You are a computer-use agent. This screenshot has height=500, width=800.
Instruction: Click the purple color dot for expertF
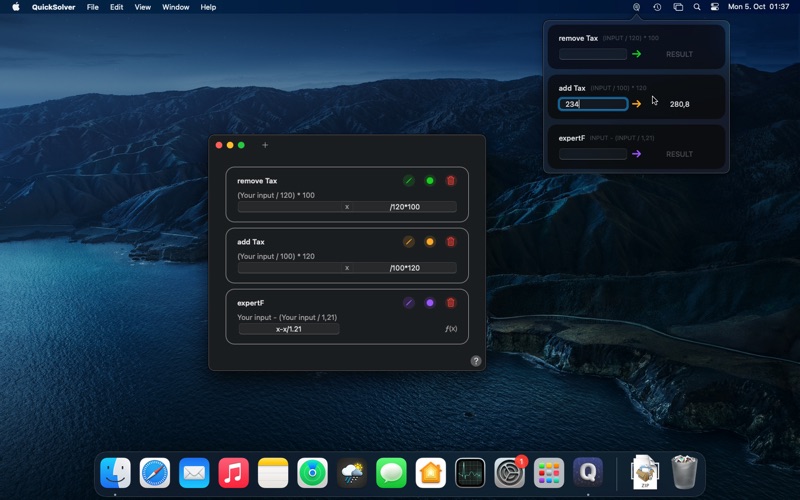[430, 303]
